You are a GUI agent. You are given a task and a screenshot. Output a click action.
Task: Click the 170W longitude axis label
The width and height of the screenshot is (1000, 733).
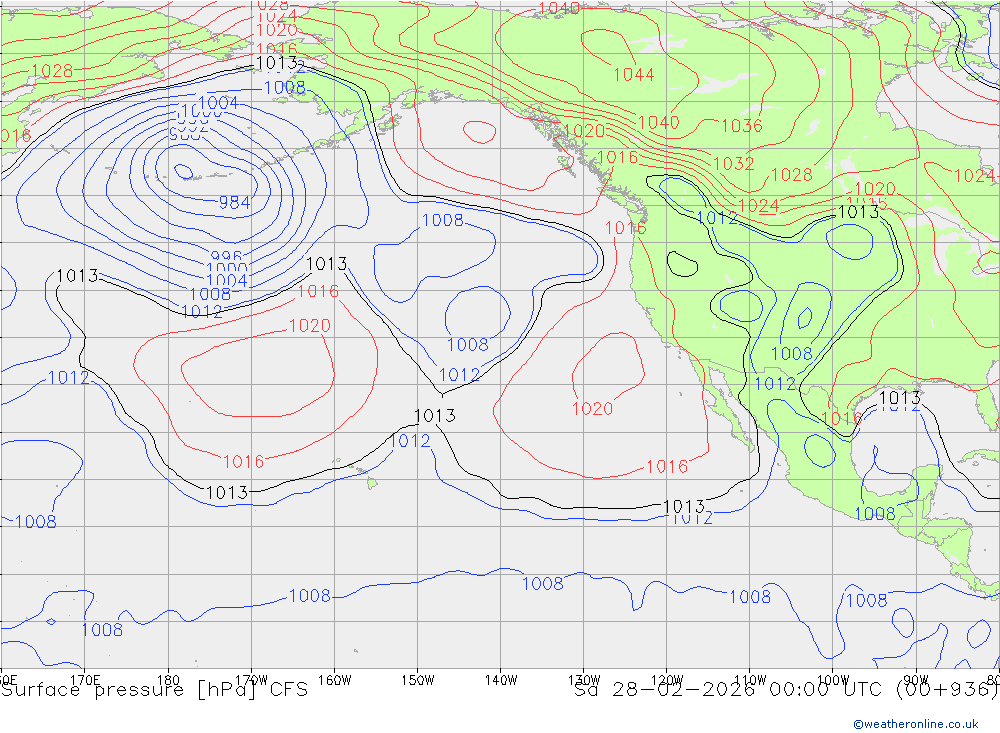[251, 679]
